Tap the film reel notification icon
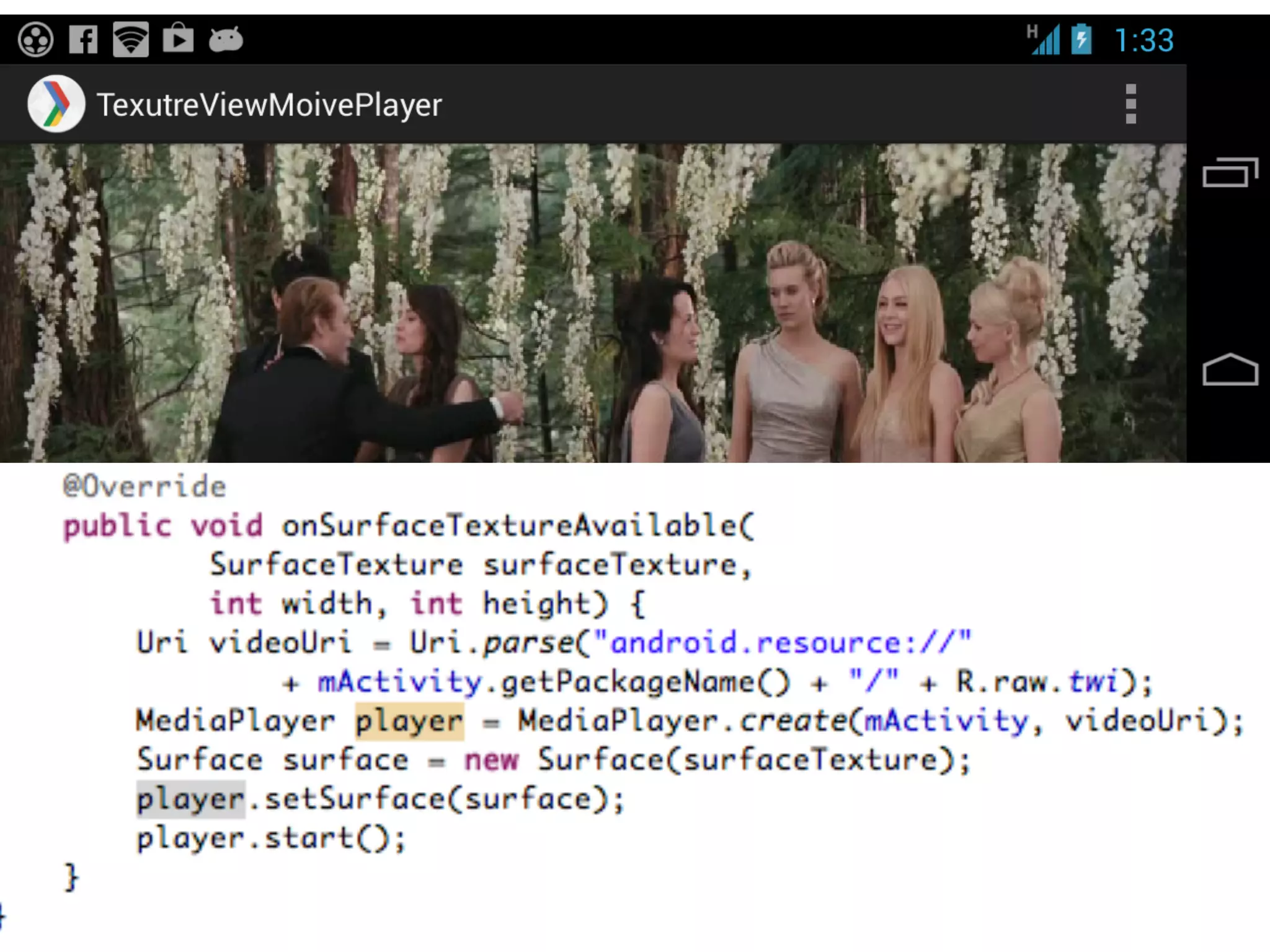The width and height of the screenshot is (1270, 952). 35,40
